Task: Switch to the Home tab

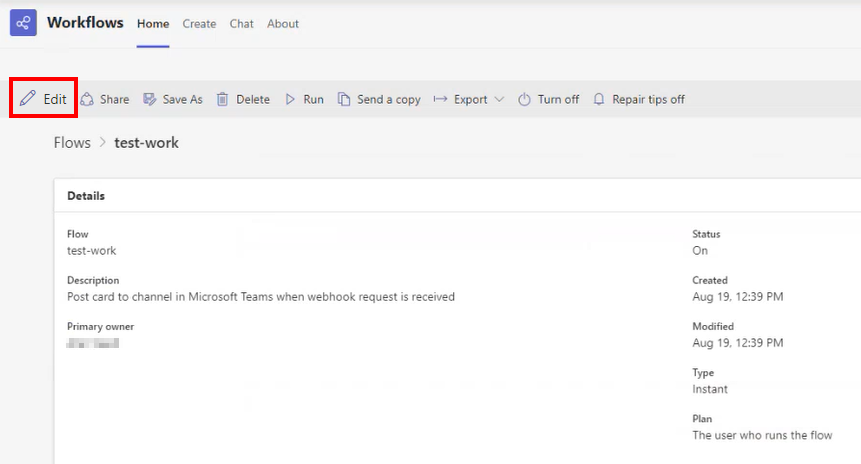Action: point(153,24)
